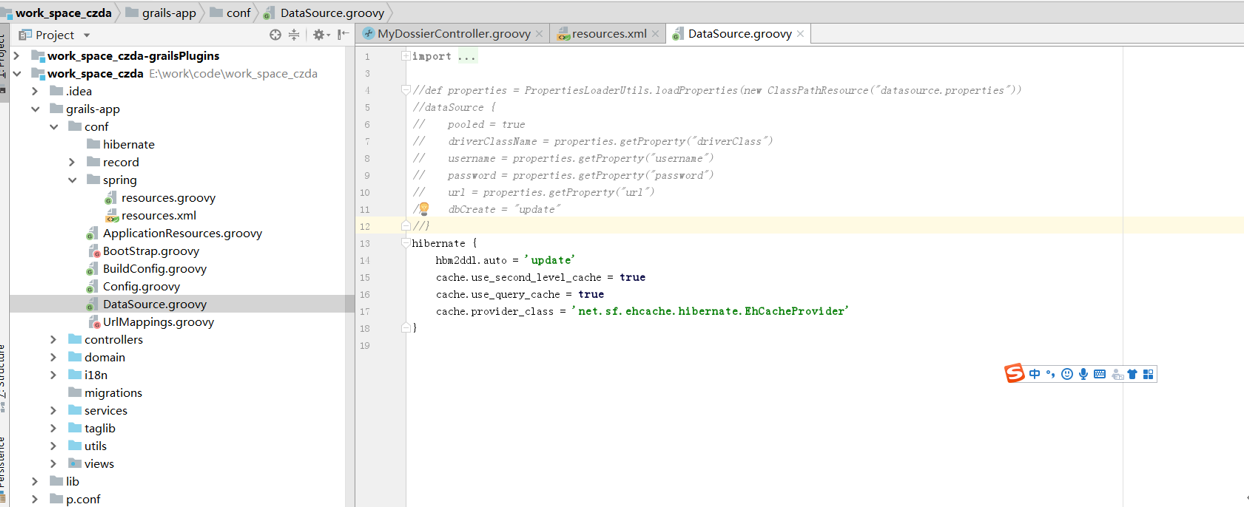Click the Sogou microphone voice input icon
Screen dimensions: 1249x507
[1083, 374]
